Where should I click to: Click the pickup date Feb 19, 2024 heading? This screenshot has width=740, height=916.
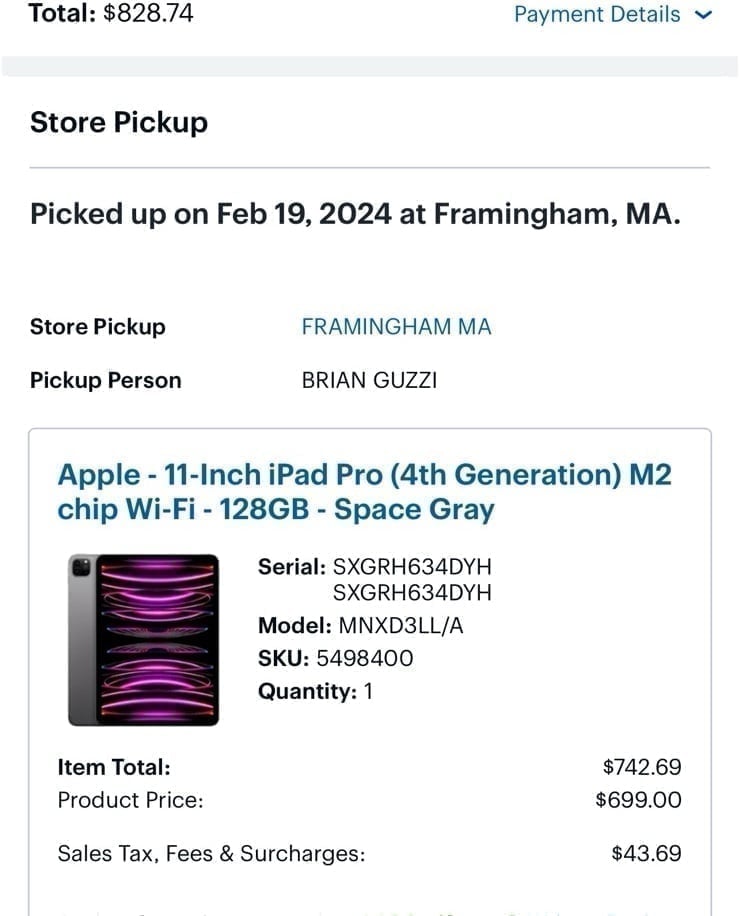point(354,213)
